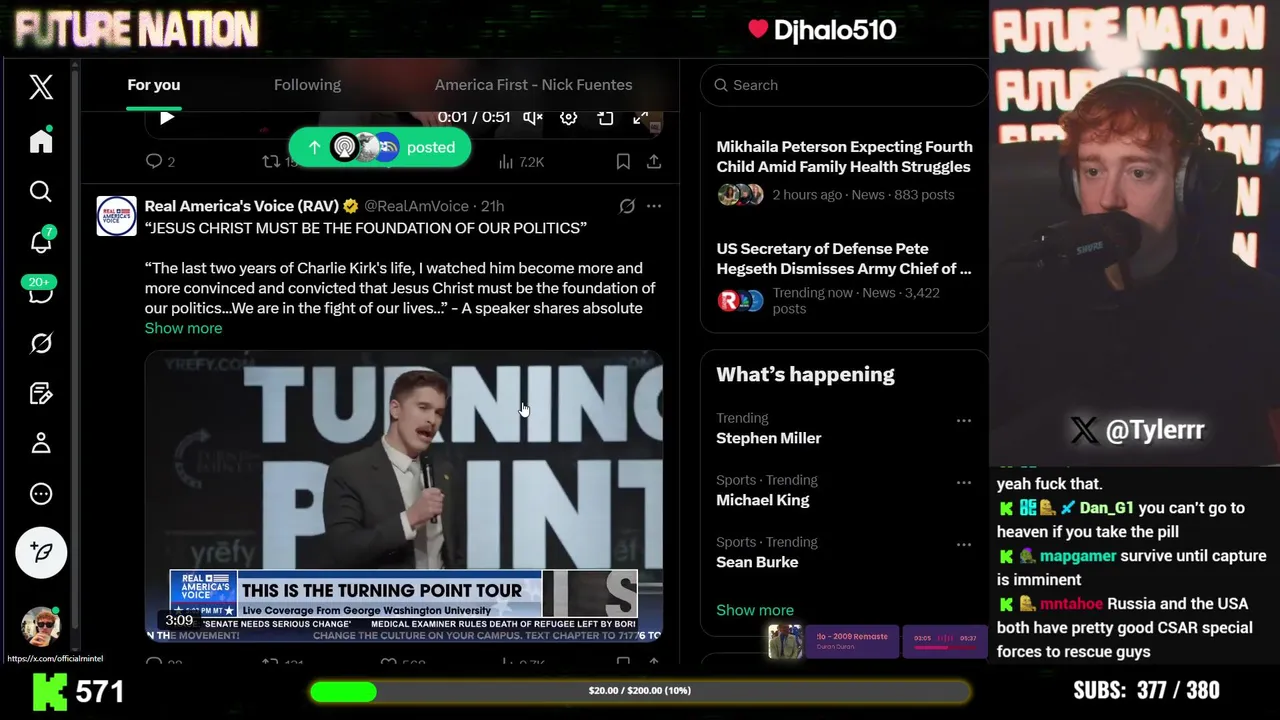The image size is (1280, 720).
Task: Unmute the top video speaker icon
Action: pyautogui.click(x=533, y=118)
